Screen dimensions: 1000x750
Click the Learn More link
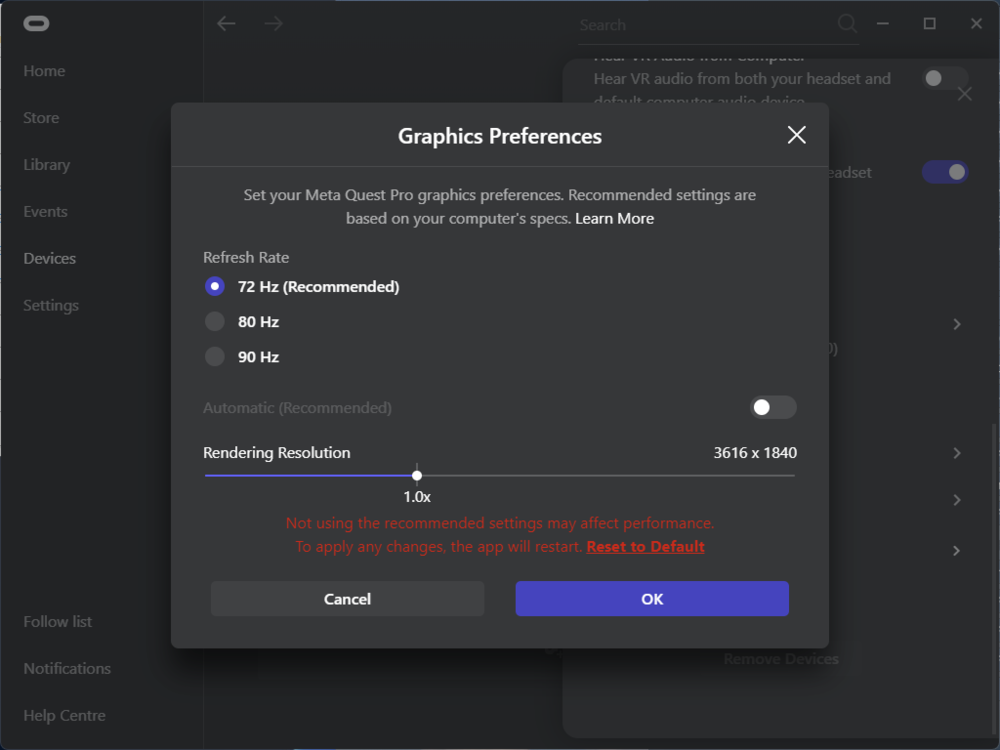(614, 219)
